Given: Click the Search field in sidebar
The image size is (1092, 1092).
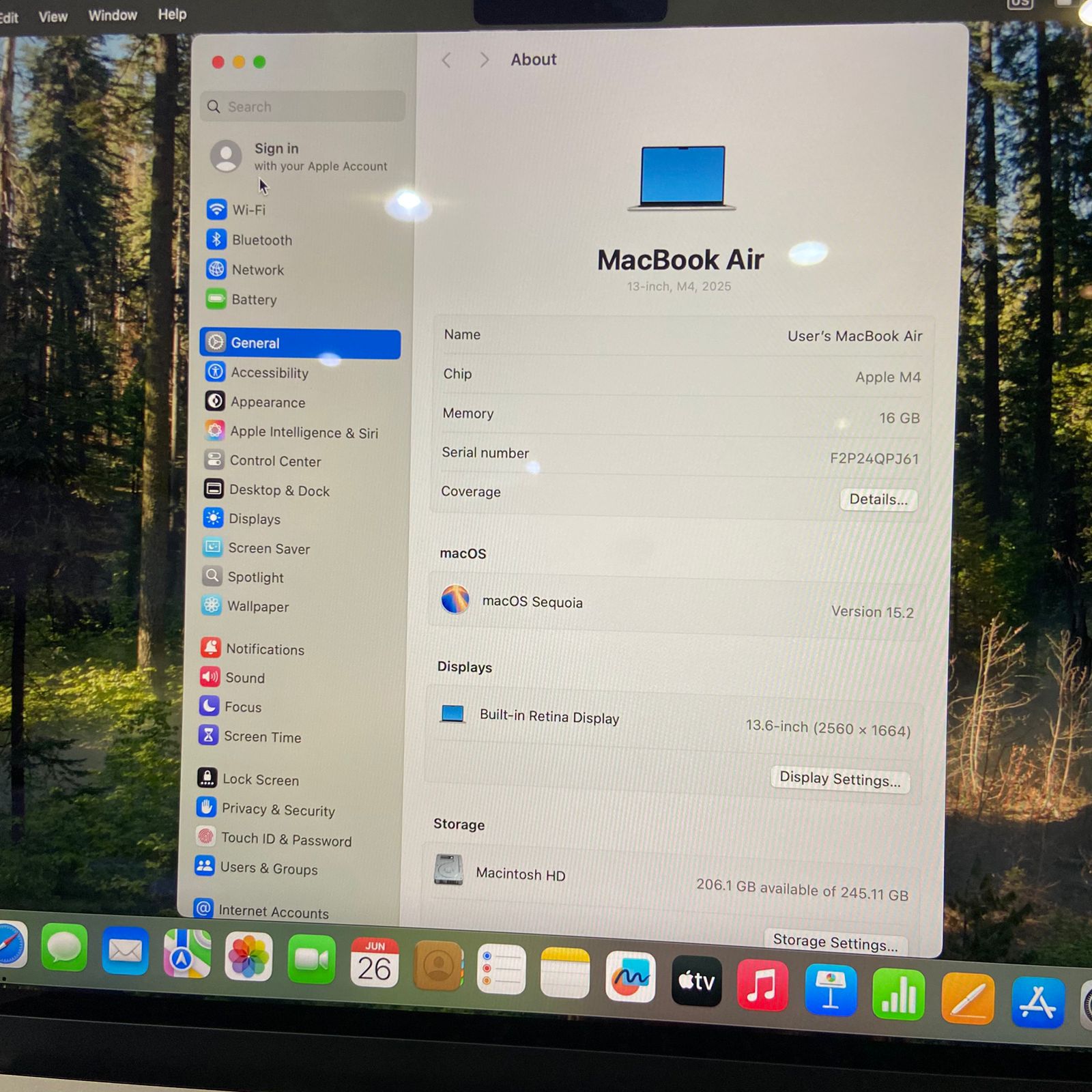Looking at the screenshot, I should 303,107.
